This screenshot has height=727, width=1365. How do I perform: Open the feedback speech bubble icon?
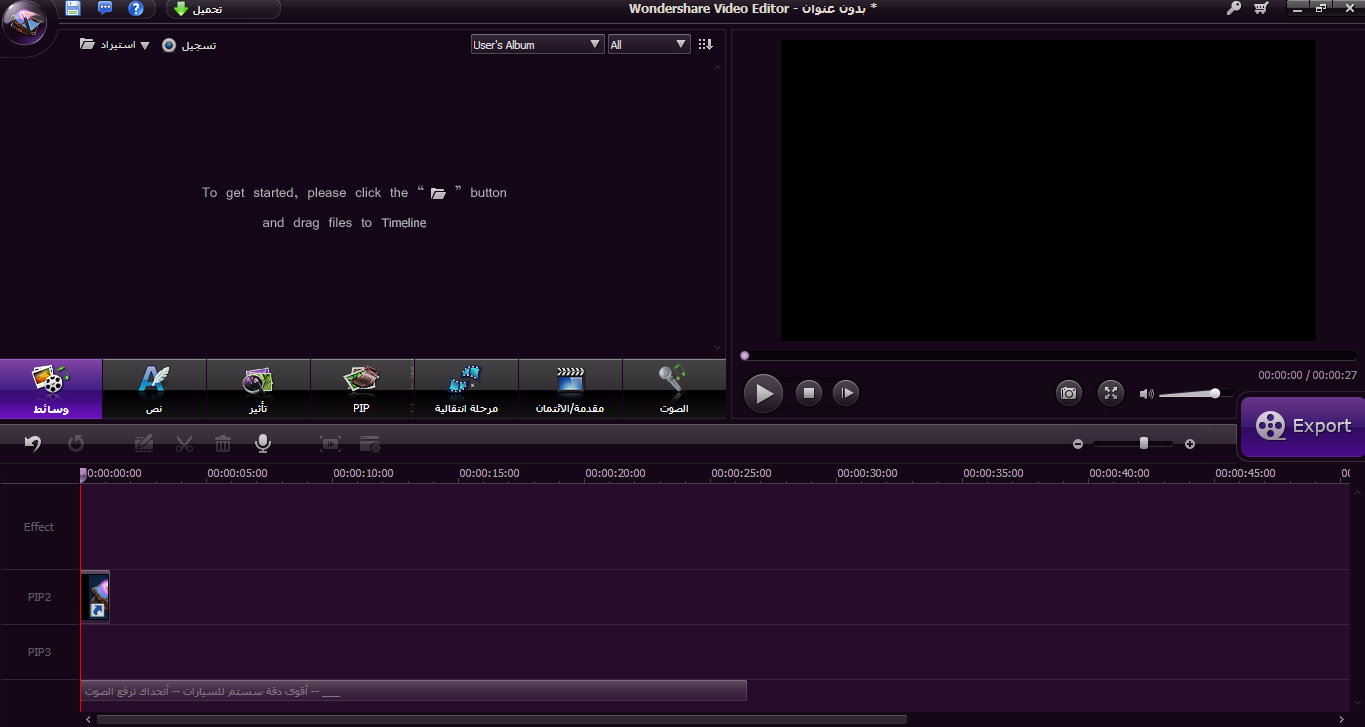(105, 9)
